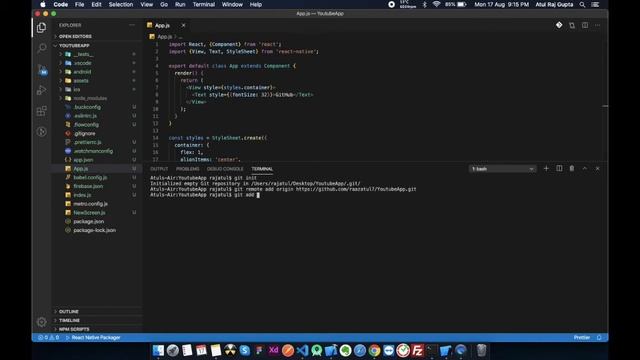Select the shell dropdown showing 1: bash

tap(502, 169)
